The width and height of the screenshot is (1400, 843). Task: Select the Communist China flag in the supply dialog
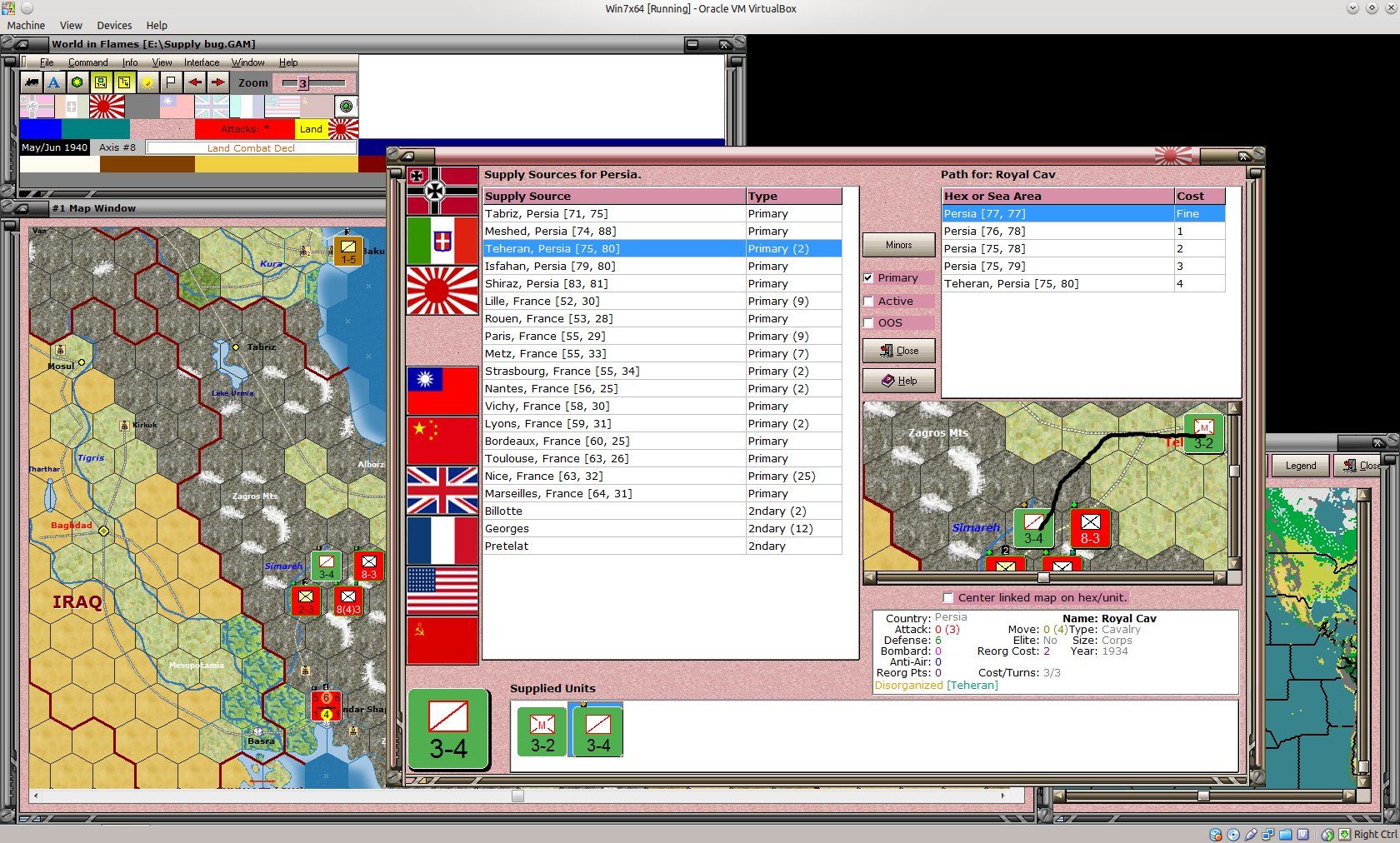pos(442,441)
